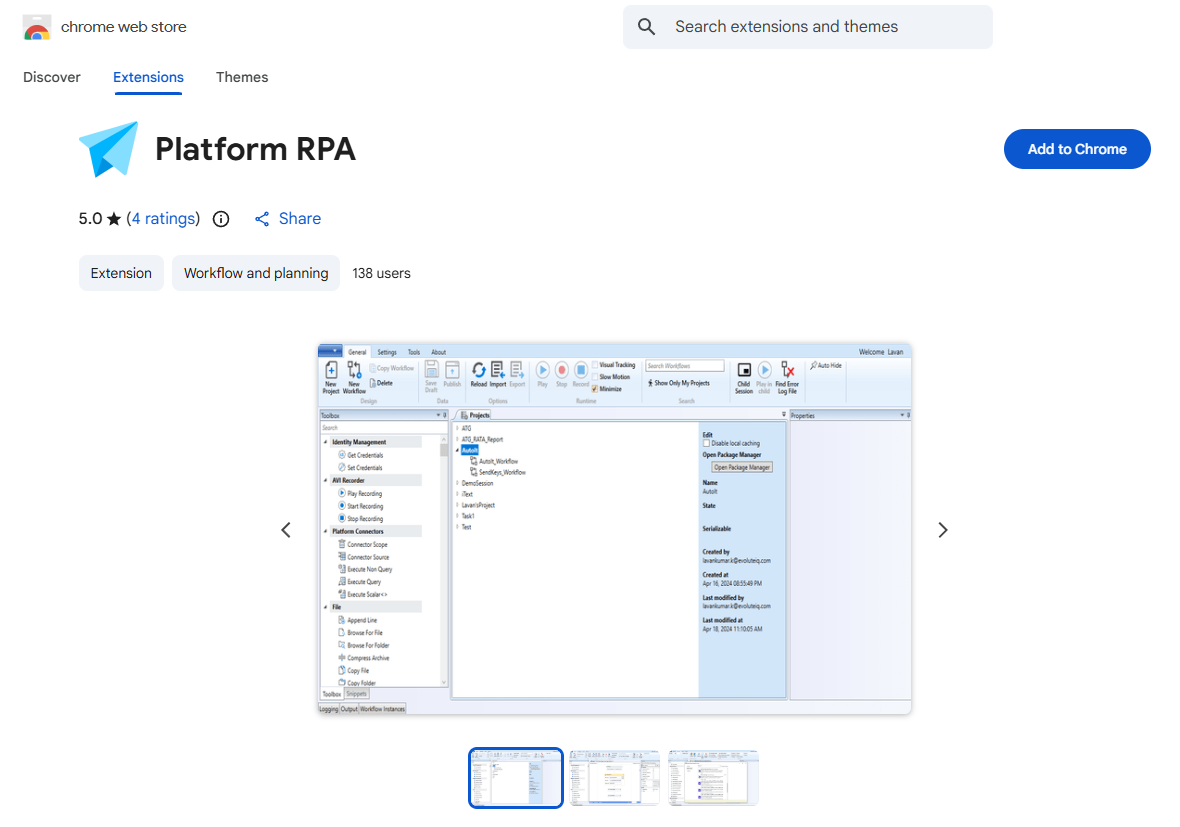This screenshot has height=827, width=1180.
Task: Click the Chrome Web Store logo
Action: pyautogui.click(x=37, y=27)
